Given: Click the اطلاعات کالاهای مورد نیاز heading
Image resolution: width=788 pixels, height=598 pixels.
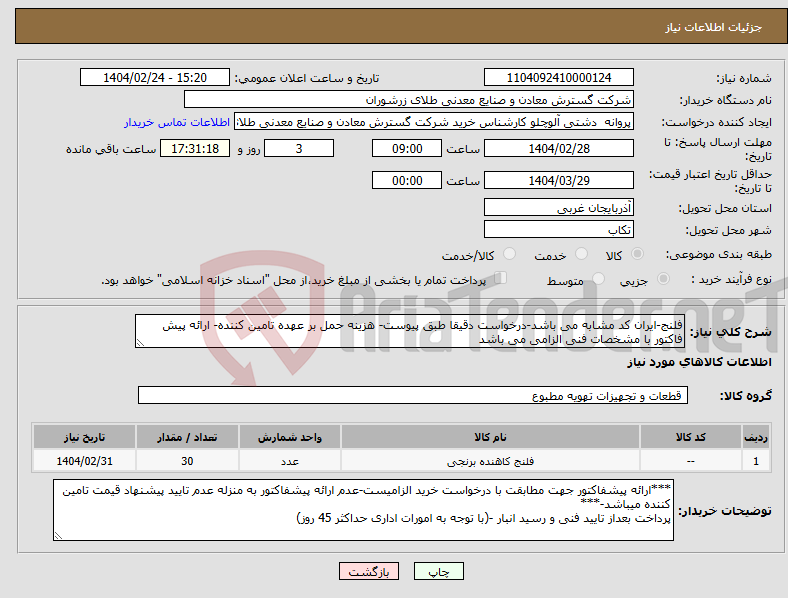Looking at the screenshot, I should pyautogui.click(x=699, y=362).
